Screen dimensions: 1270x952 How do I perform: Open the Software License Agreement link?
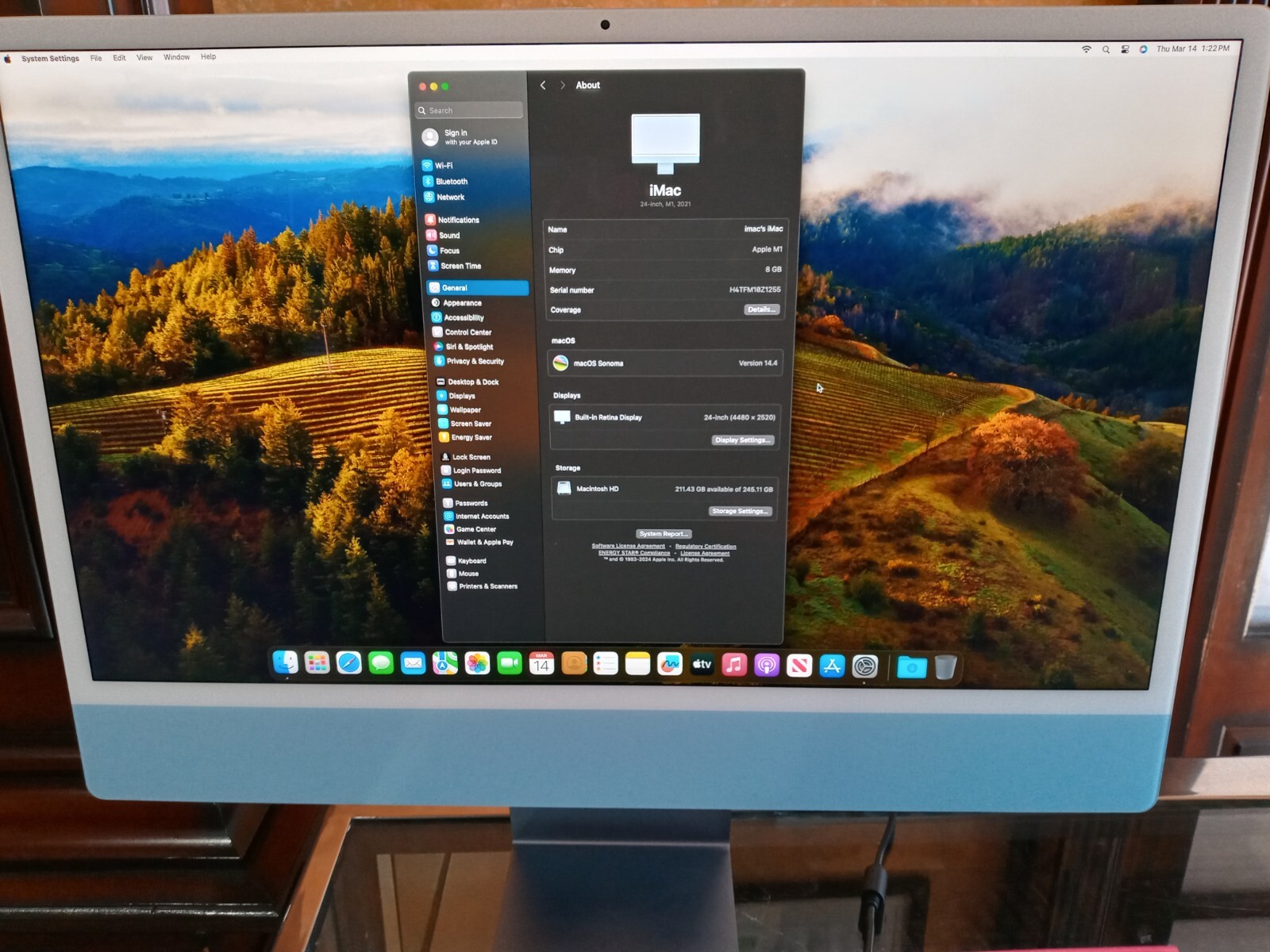tap(629, 546)
